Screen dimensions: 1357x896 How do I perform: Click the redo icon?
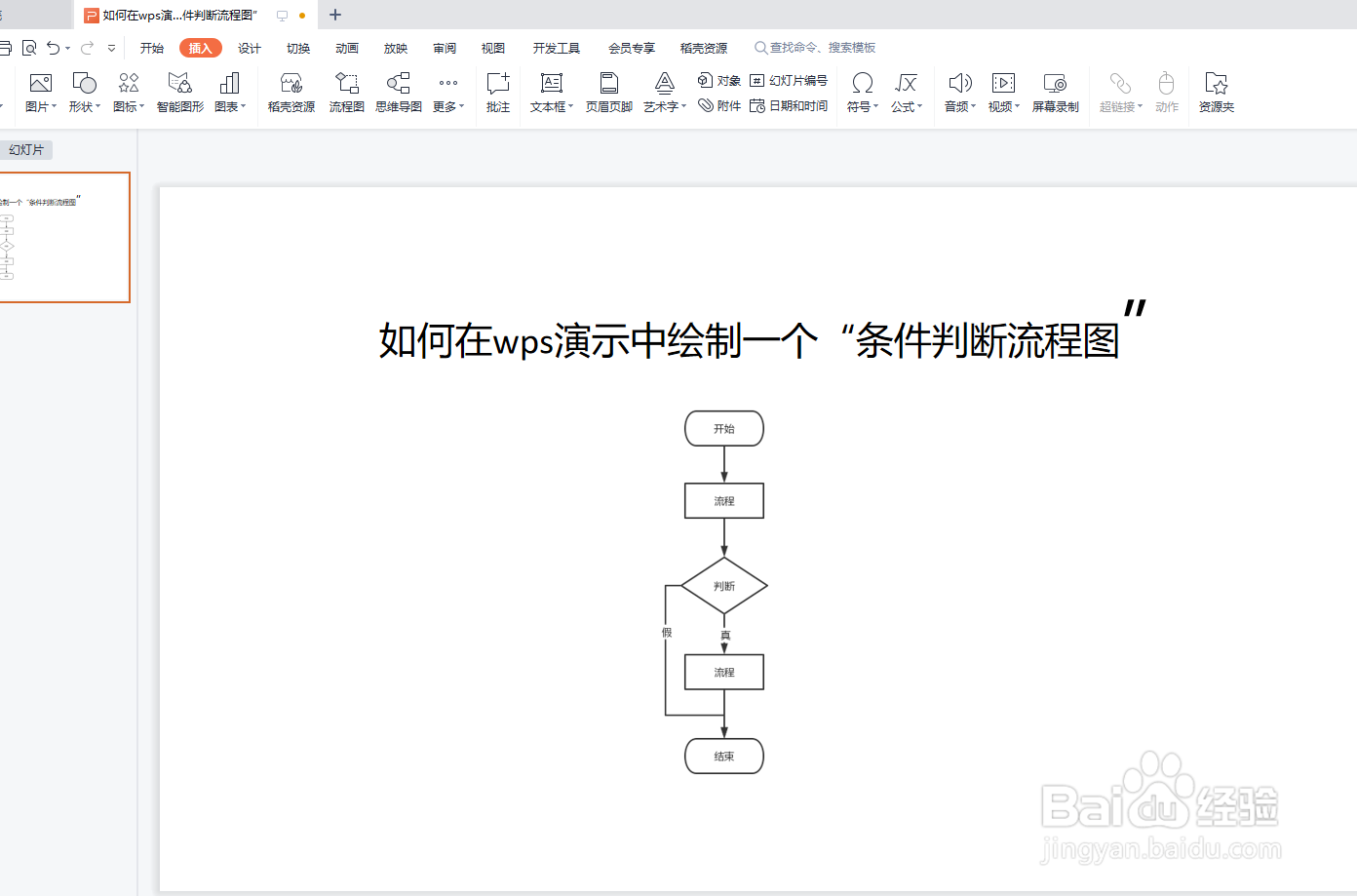point(87,47)
